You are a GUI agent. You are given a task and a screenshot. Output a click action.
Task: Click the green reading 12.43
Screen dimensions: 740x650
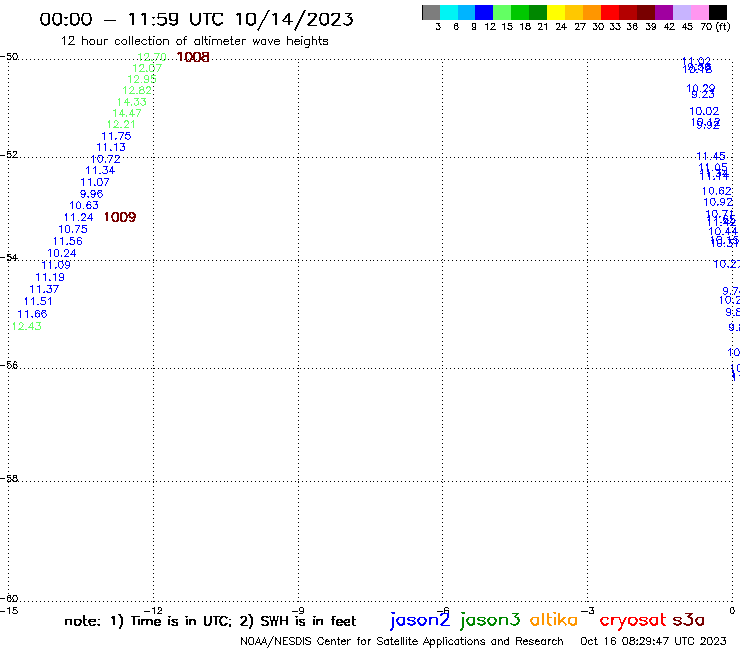pos(27,327)
